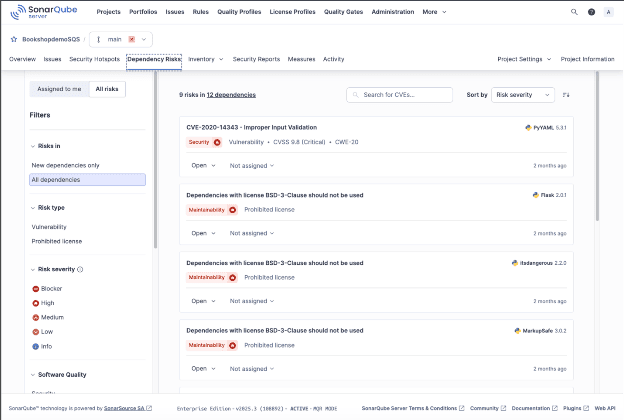The height and width of the screenshot is (420, 624).
Task: Switch to Assigned to me toggle
Action: [x=59, y=89]
